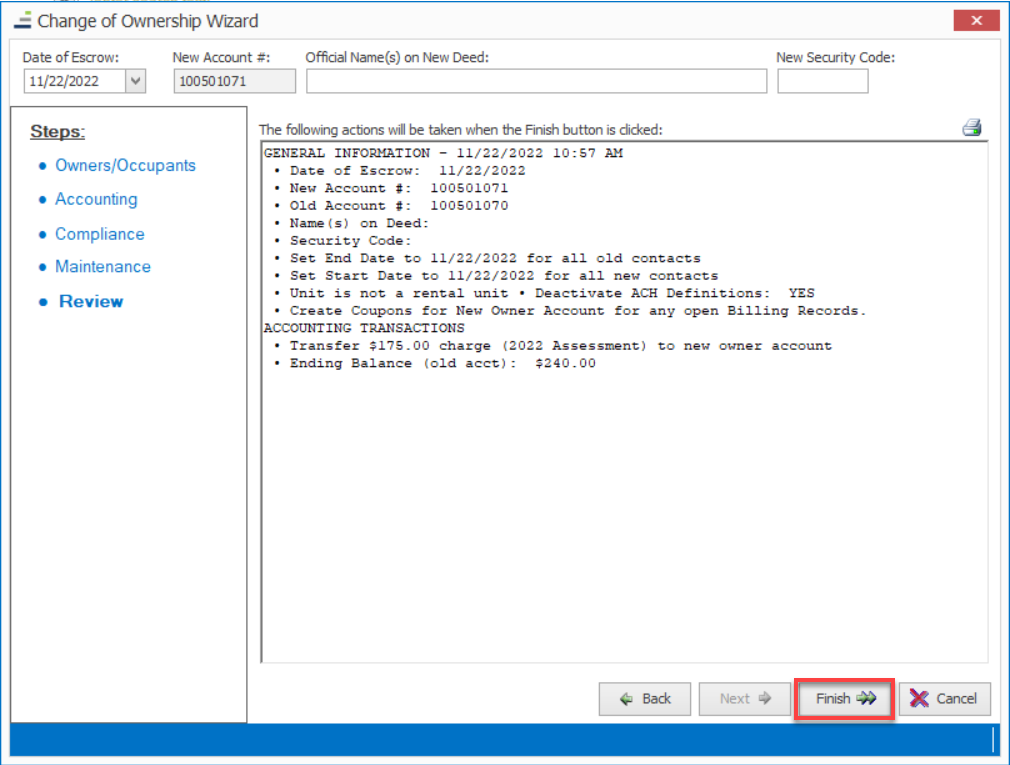Focus the Official Name(s) on New Deed field
The width and height of the screenshot is (1010, 765).
(536, 82)
